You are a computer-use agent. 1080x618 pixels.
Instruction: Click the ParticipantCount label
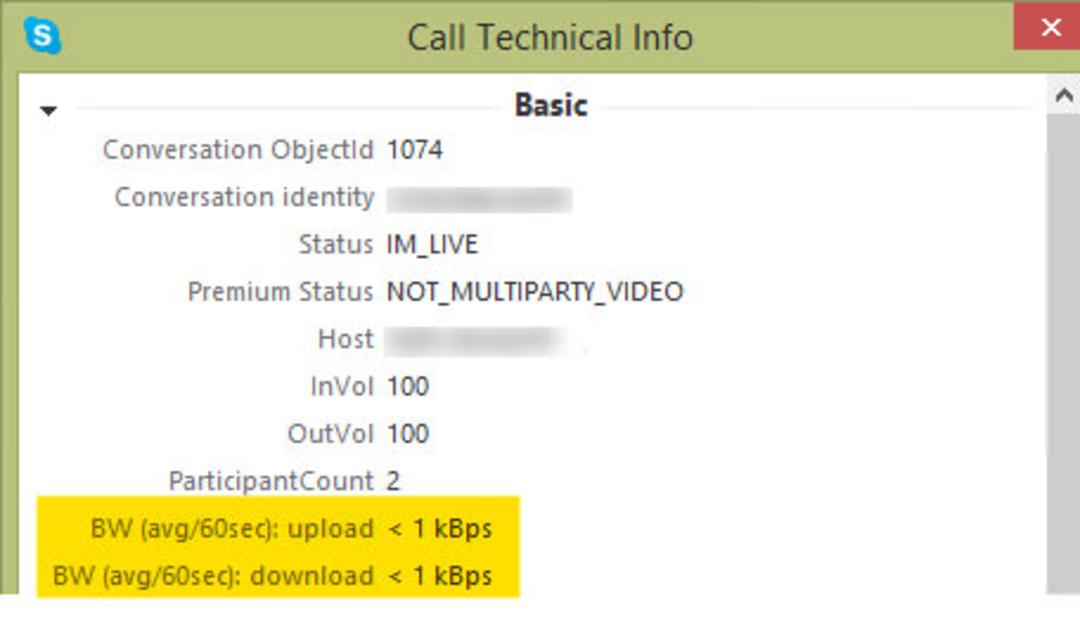[x=271, y=481]
